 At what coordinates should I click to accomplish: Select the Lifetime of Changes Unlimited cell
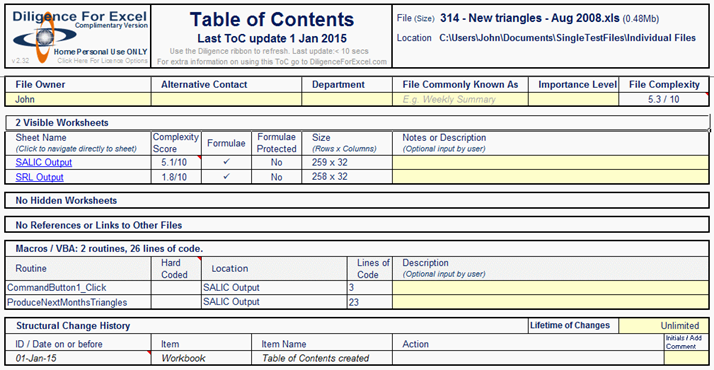(663, 325)
